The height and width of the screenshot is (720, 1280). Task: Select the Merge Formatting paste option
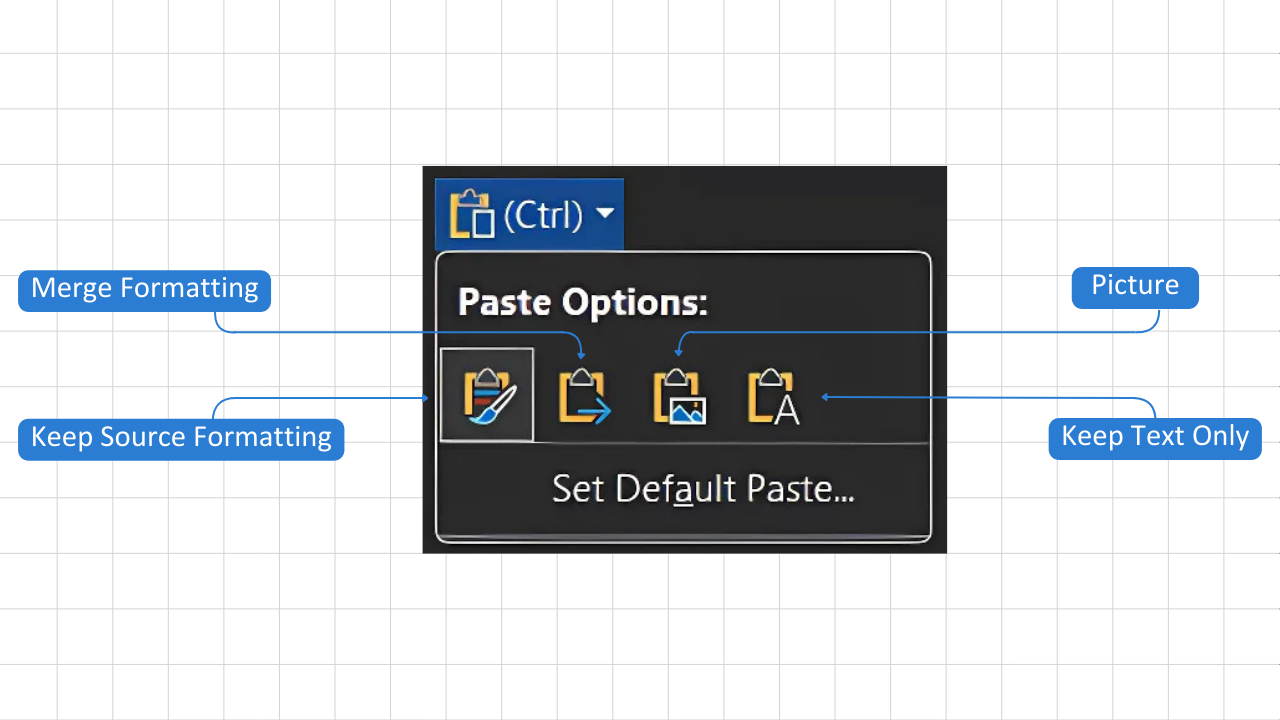click(x=583, y=394)
